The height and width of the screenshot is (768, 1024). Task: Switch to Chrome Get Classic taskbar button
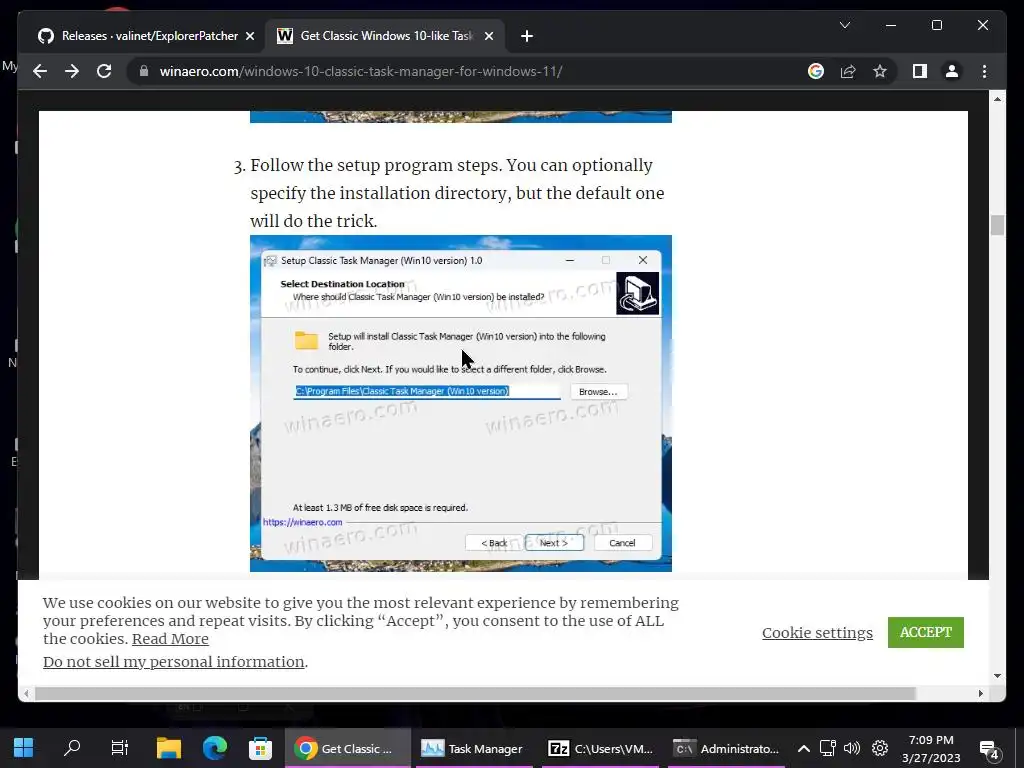click(348, 748)
